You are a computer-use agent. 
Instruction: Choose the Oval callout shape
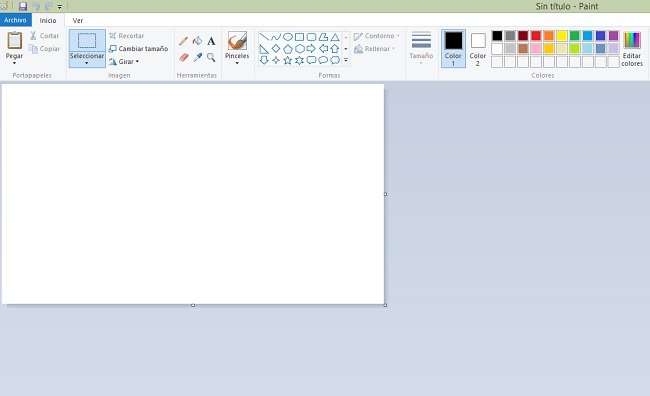click(x=323, y=61)
